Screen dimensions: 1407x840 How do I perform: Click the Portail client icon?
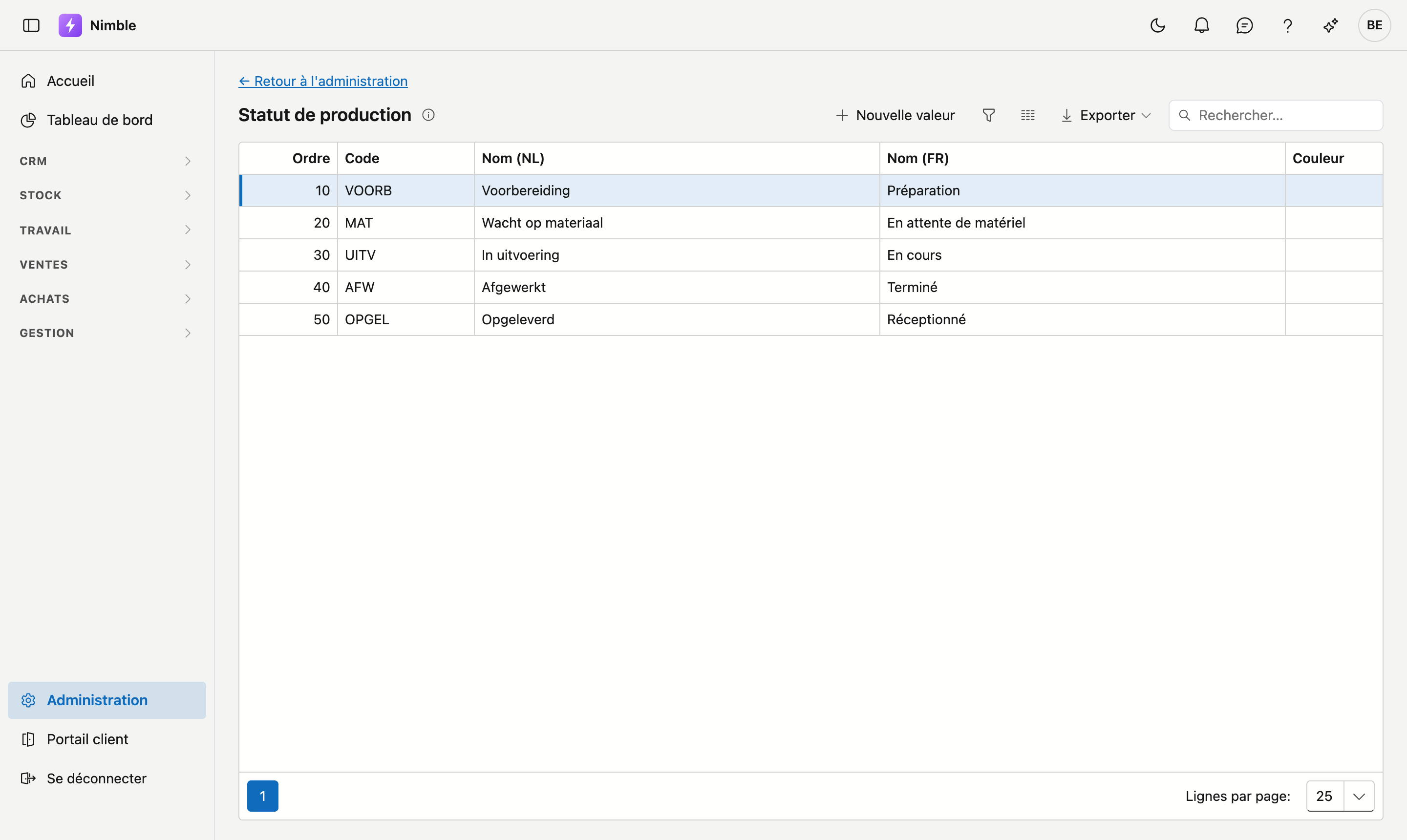(x=28, y=739)
